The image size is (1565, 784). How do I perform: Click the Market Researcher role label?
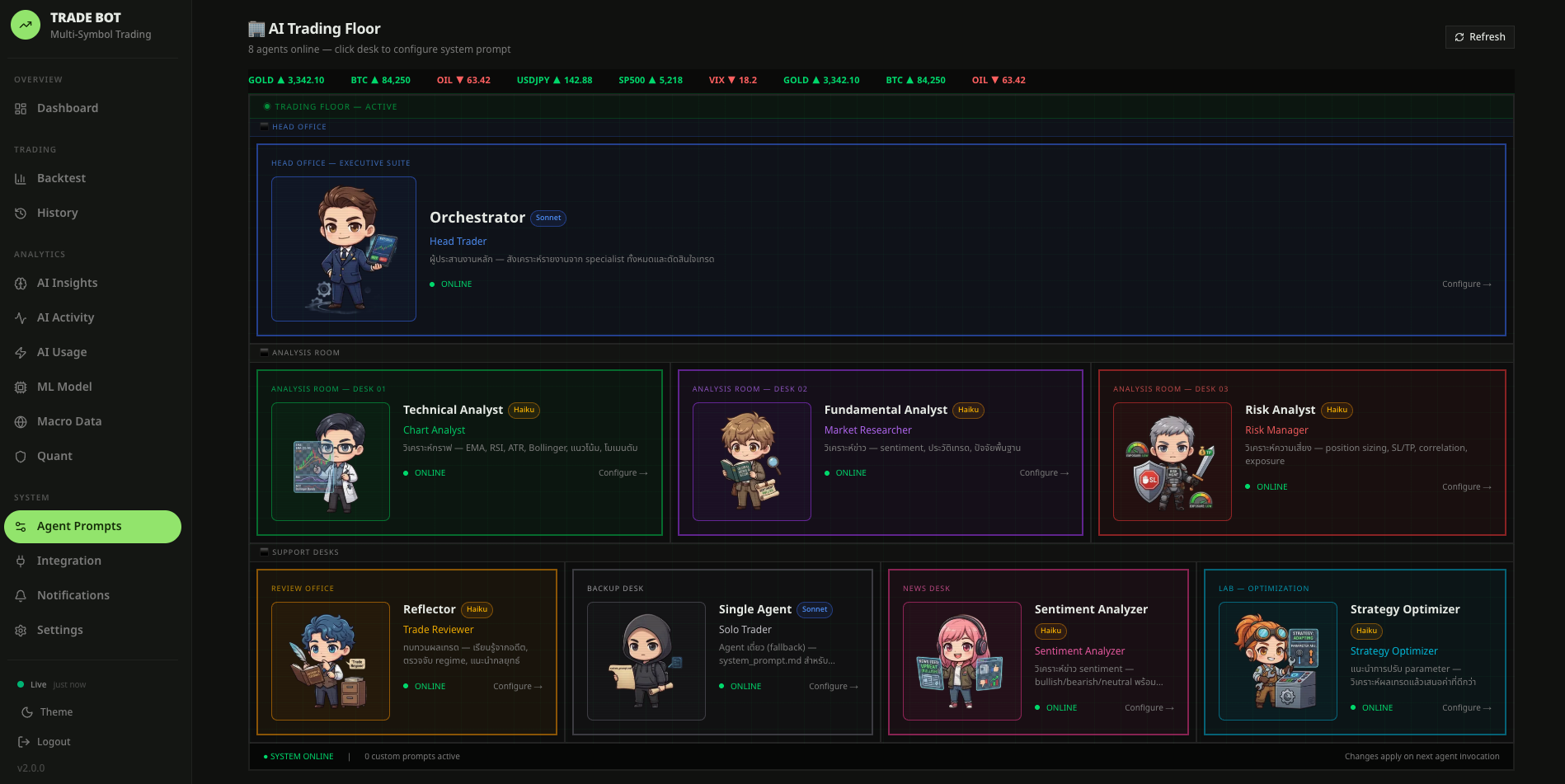point(868,430)
